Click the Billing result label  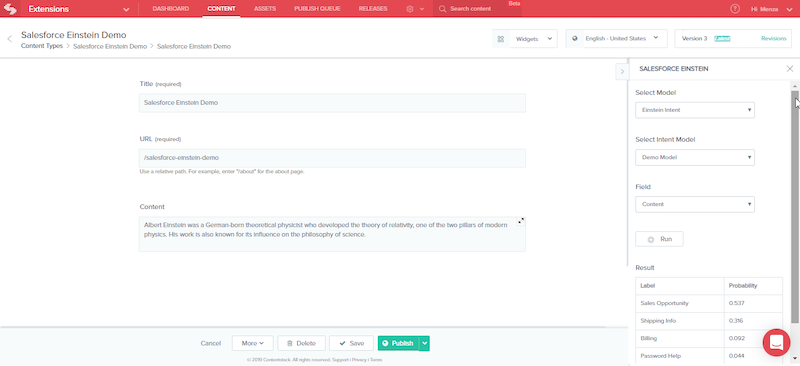(x=648, y=338)
